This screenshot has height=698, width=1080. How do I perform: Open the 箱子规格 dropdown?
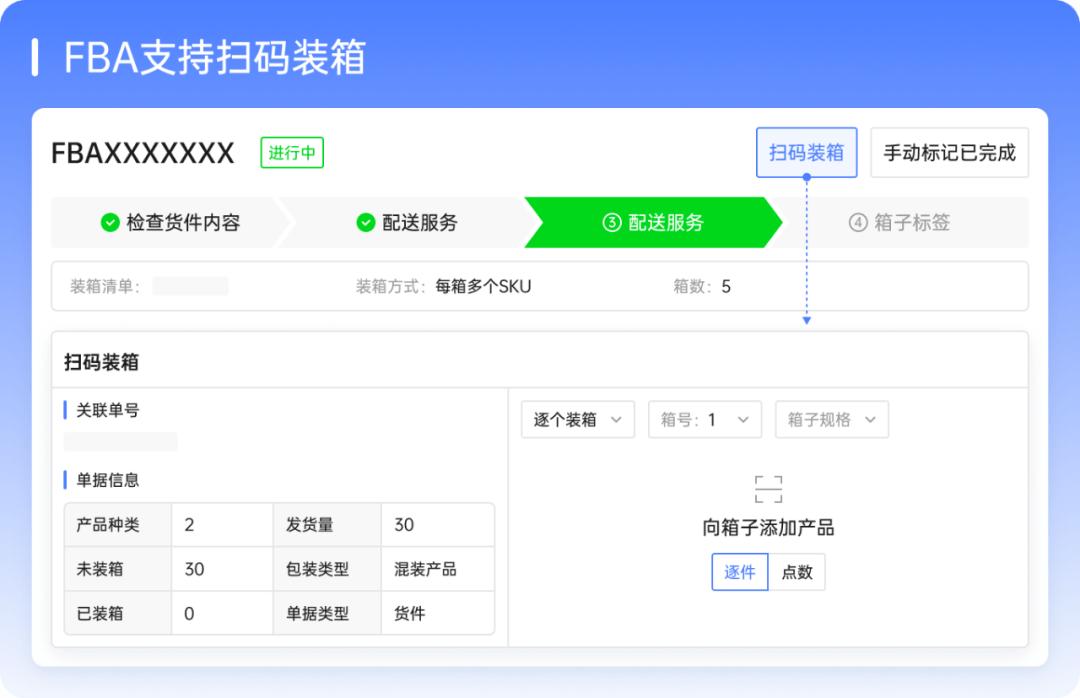(x=832, y=420)
